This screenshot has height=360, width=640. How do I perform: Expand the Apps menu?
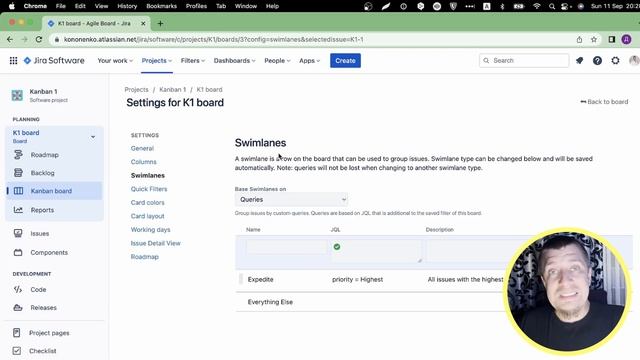(x=309, y=60)
